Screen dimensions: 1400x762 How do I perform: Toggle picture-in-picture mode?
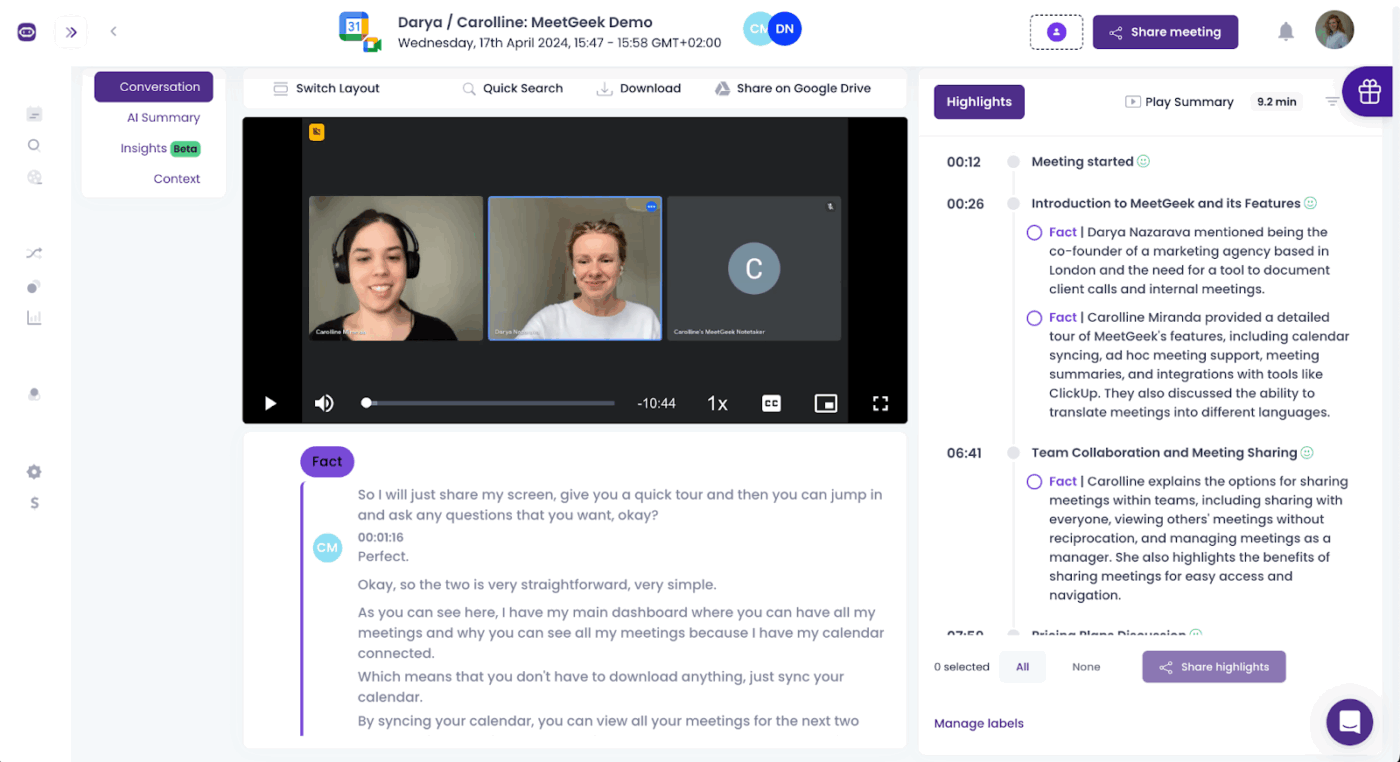click(x=826, y=403)
